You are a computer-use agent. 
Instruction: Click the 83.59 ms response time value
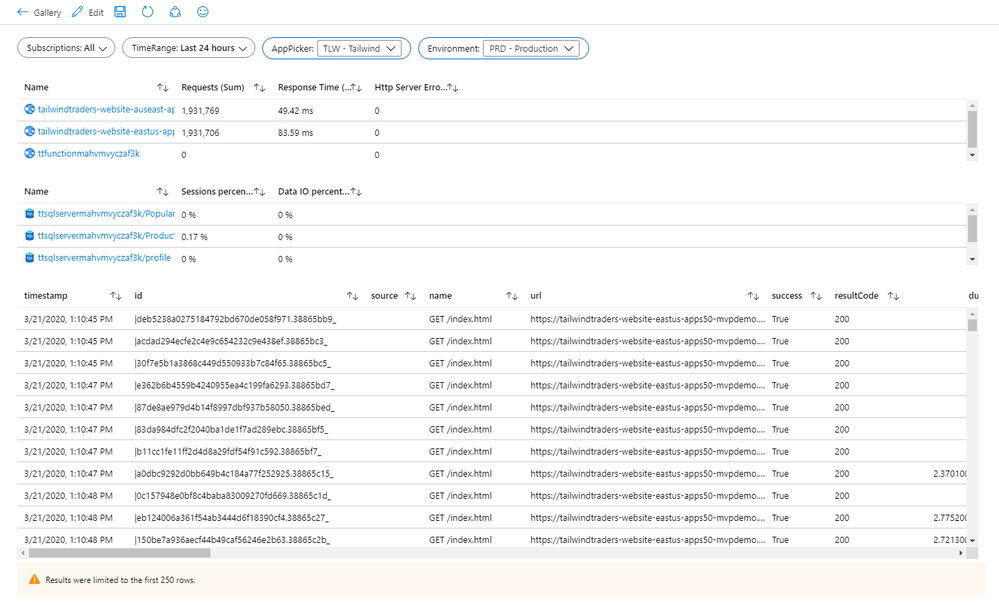pyautogui.click(x=296, y=132)
